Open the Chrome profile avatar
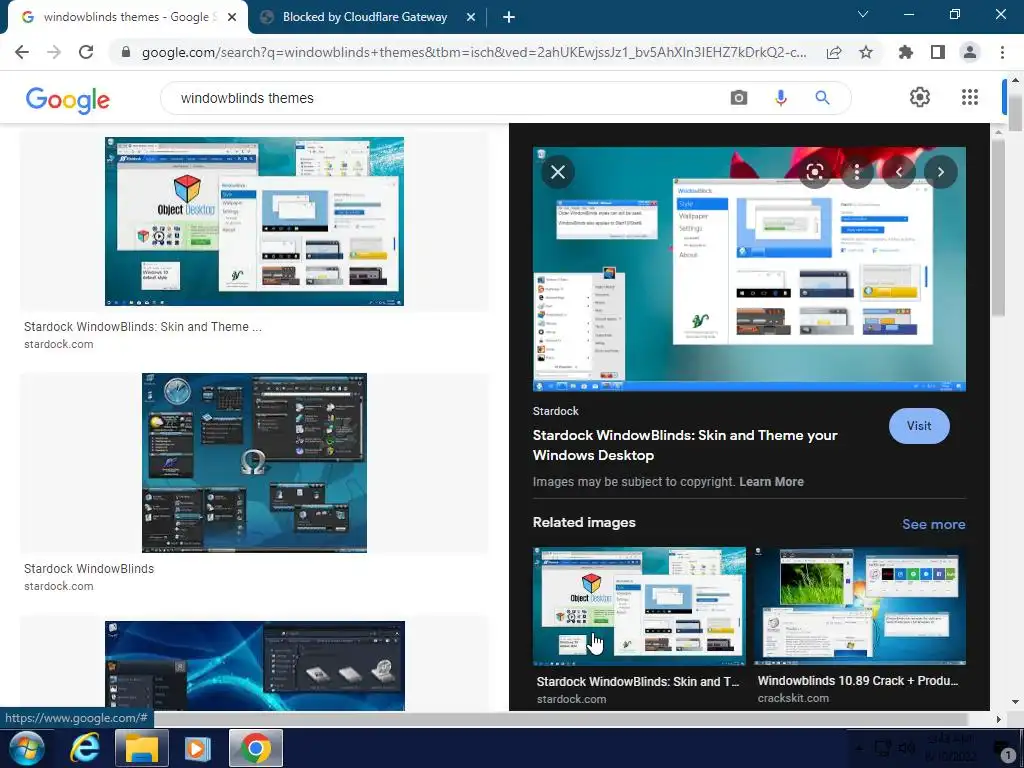1024x768 pixels. (970, 52)
